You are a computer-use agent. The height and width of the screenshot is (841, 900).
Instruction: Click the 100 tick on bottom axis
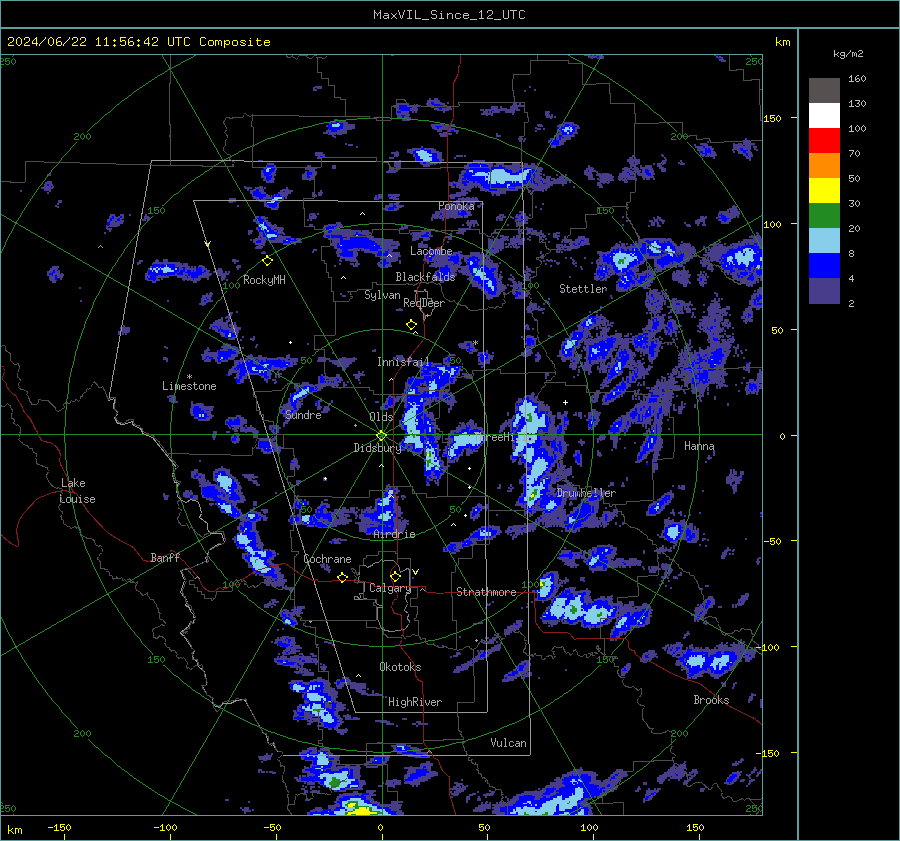click(x=589, y=827)
